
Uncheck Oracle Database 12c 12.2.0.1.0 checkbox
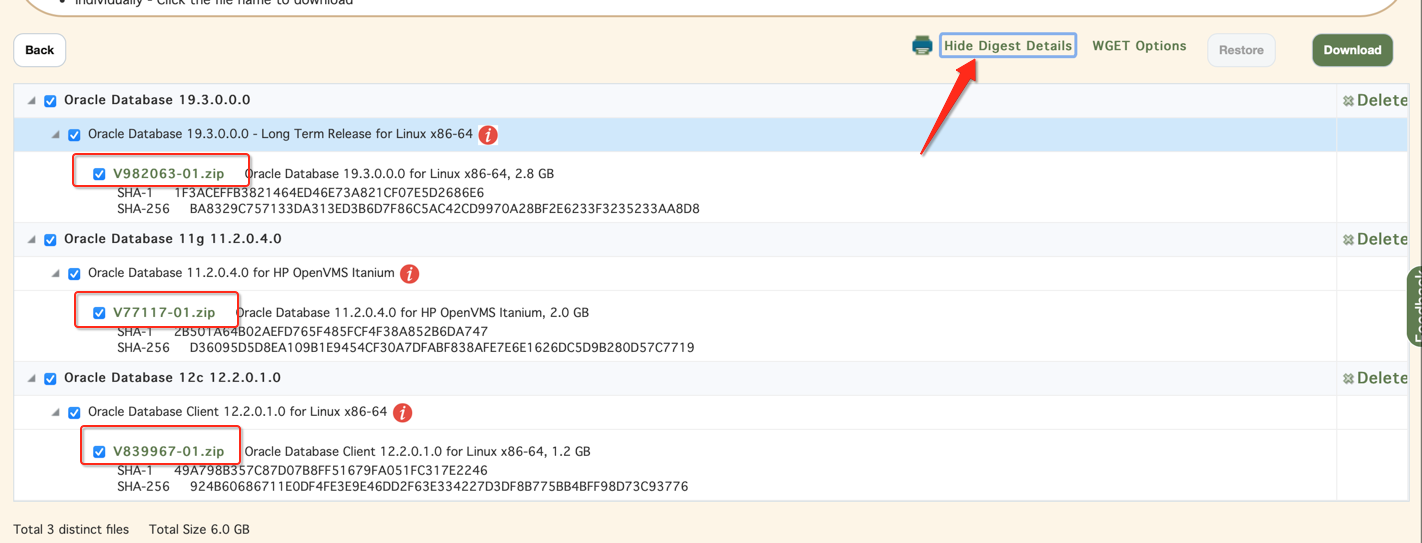(x=50, y=379)
